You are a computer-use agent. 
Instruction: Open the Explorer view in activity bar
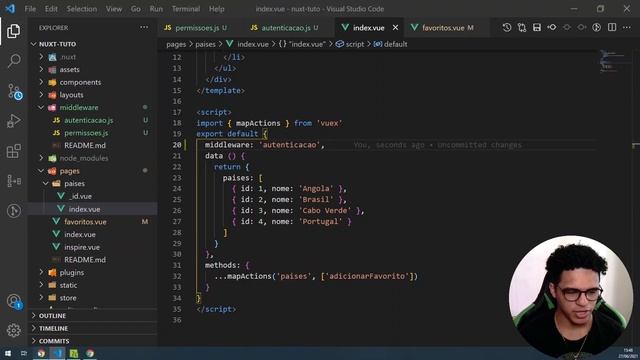(x=13, y=31)
